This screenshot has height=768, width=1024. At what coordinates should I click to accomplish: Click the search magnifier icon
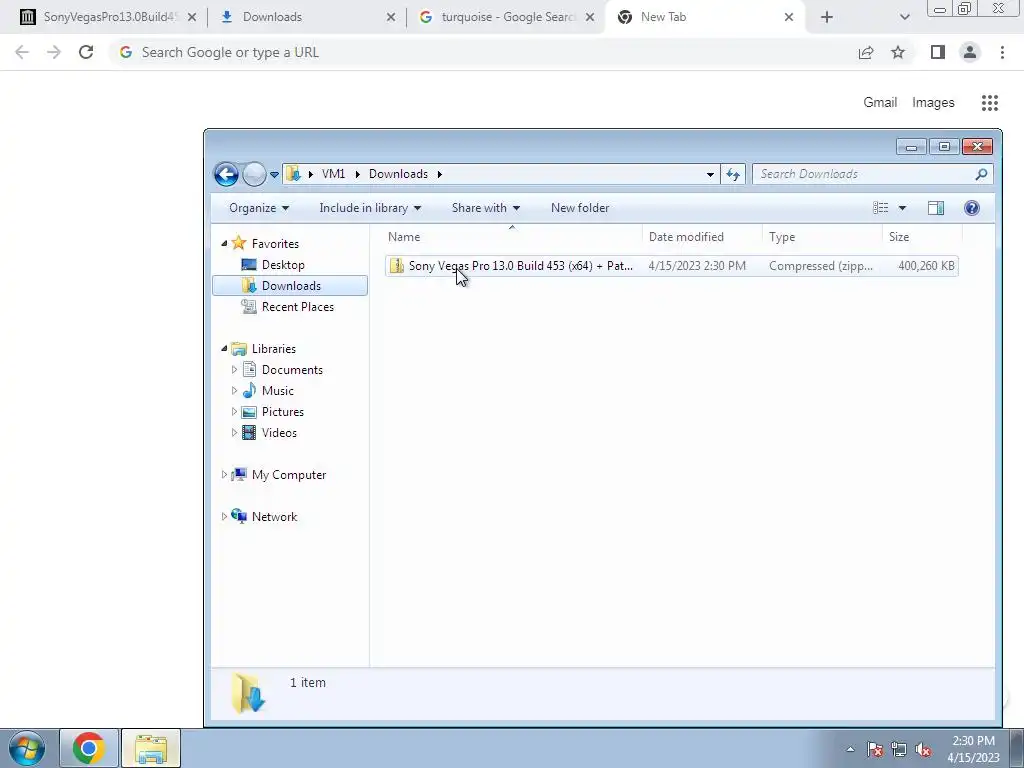click(x=981, y=174)
